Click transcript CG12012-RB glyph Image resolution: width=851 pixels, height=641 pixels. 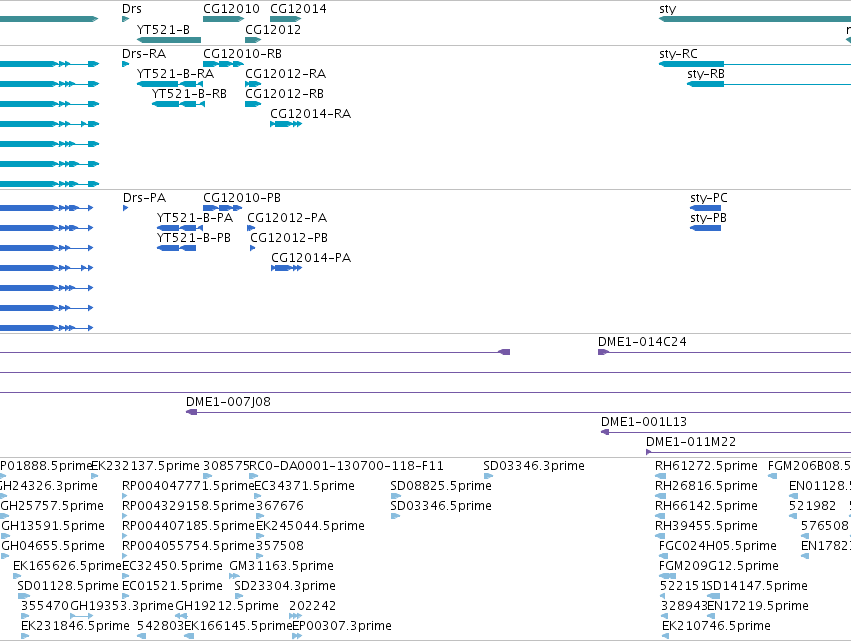[253, 104]
